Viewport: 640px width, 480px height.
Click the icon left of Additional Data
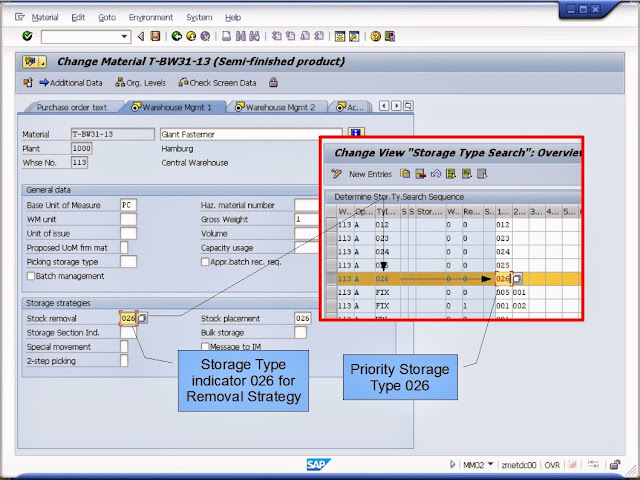coord(28,82)
